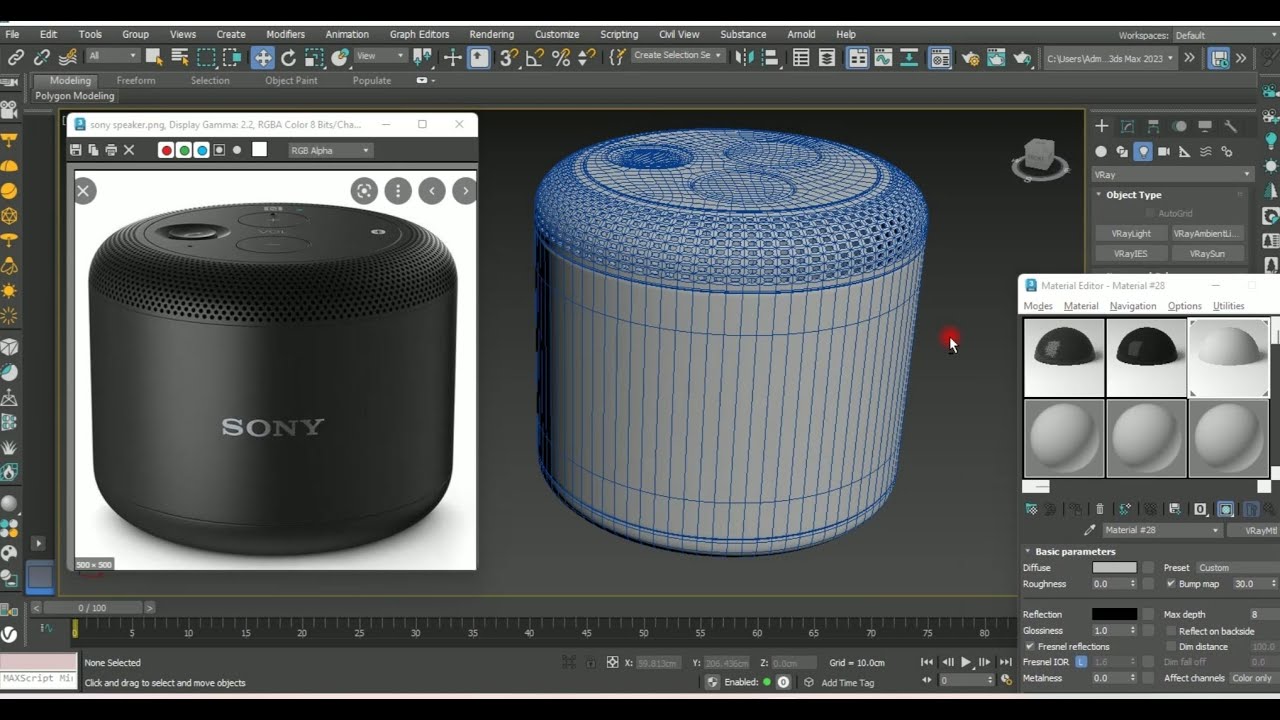The width and height of the screenshot is (1280, 720).
Task: Open the Graph Editors menu
Action: [419, 34]
